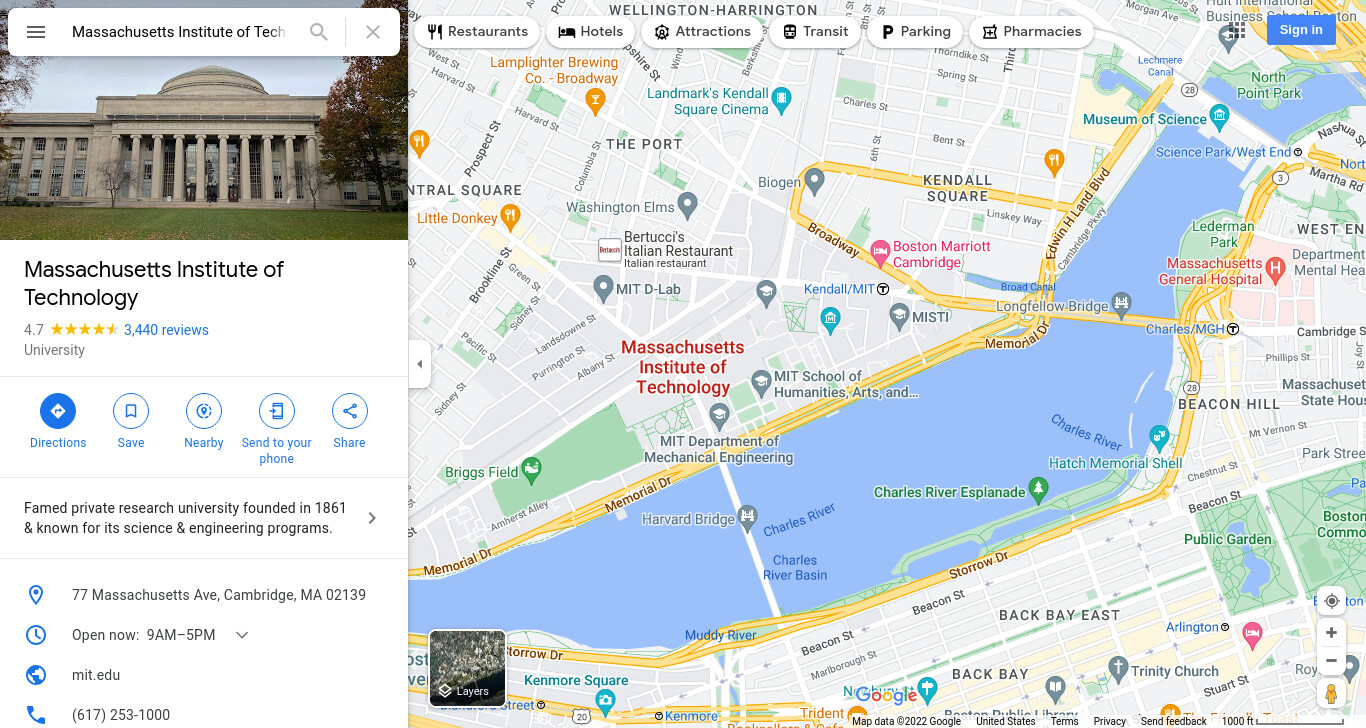The width and height of the screenshot is (1366, 728).
Task: Share the MIT location
Action: pyautogui.click(x=350, y=422)
